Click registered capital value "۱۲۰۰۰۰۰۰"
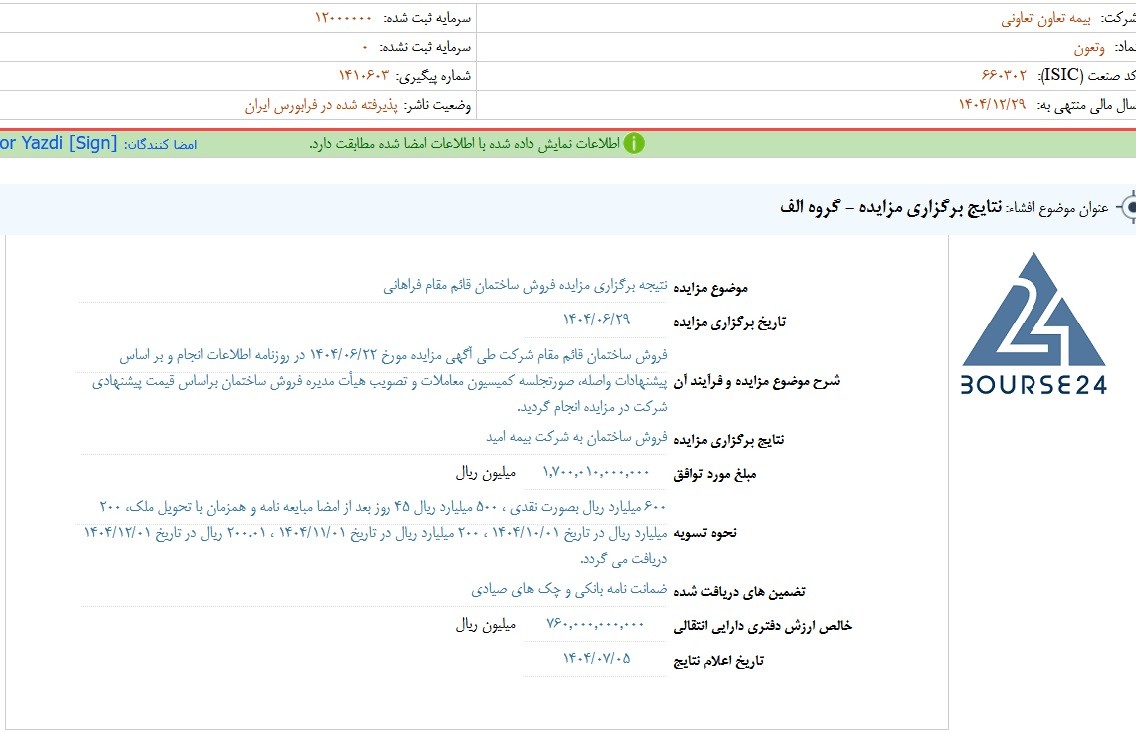Screen dimensions: 1136x732 pyautogui.click(x=343, y=17)
